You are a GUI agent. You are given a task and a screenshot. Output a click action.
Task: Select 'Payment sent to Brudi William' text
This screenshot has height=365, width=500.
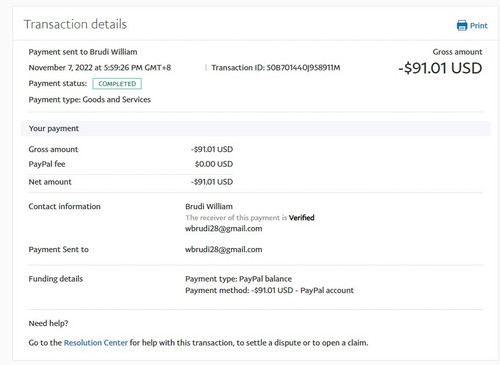(x=83, y=52)
